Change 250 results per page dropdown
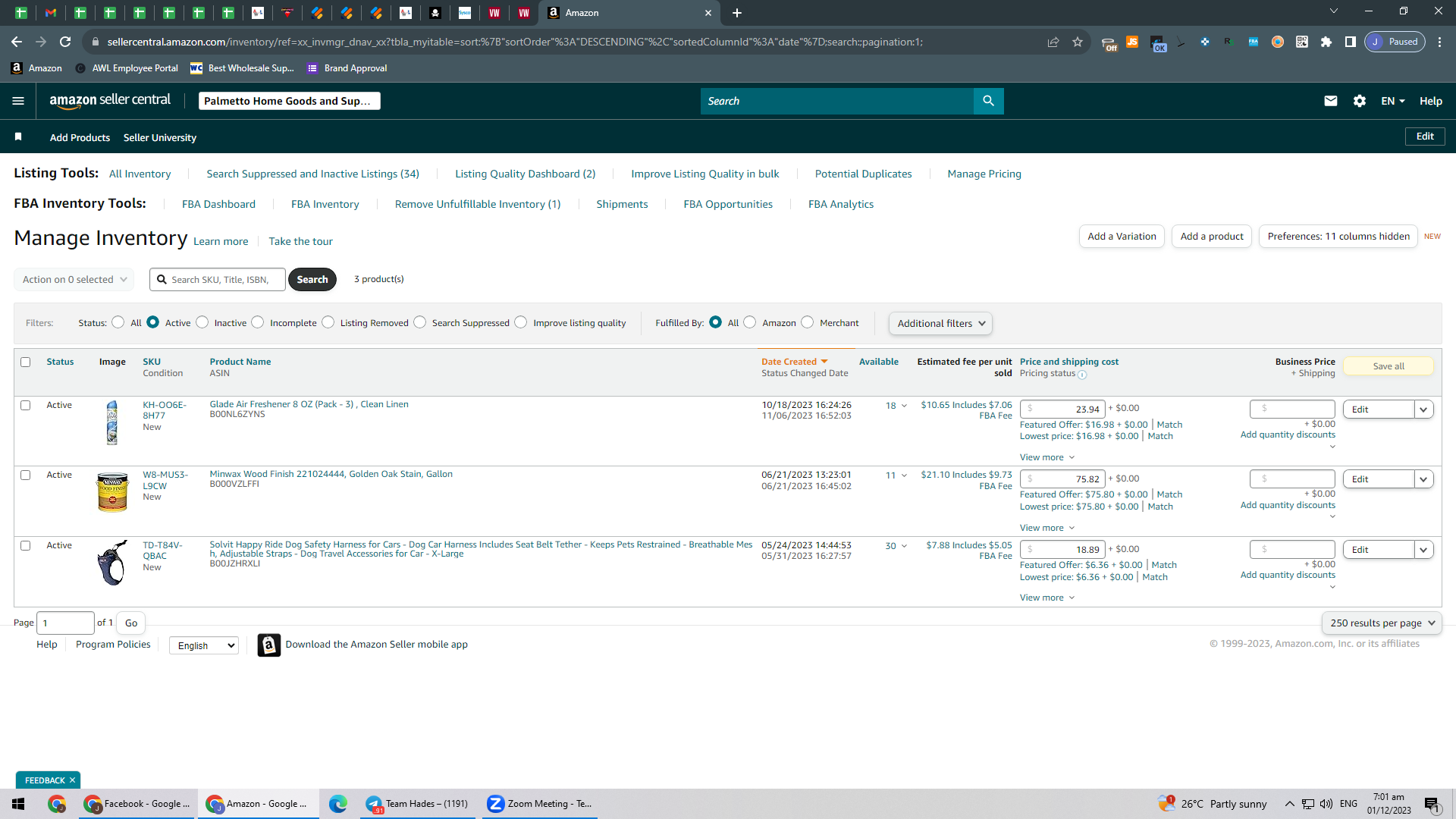The width and height of the screenshot is (1456, 819). [x=1381, y=623]
